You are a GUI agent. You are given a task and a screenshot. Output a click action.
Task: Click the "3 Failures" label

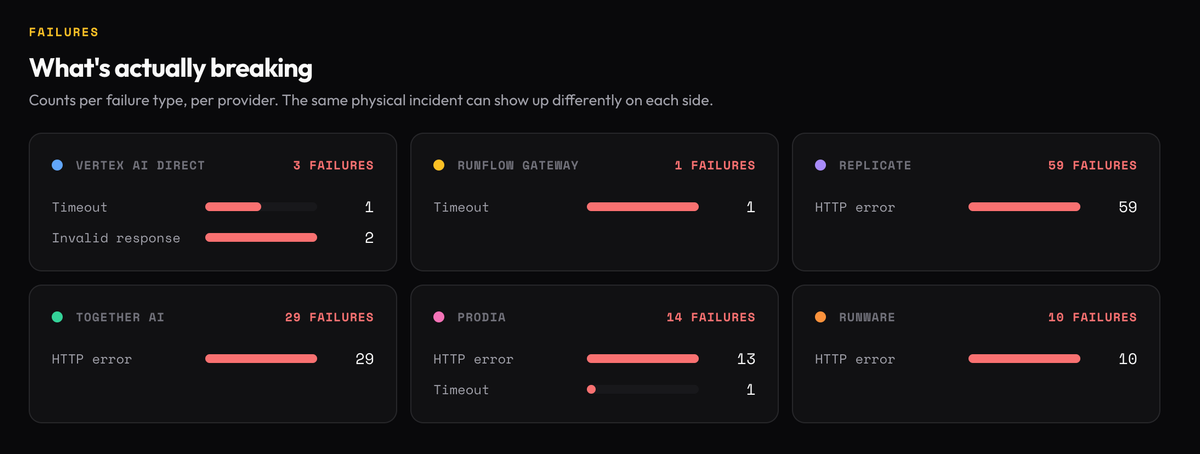coord(333,165)
